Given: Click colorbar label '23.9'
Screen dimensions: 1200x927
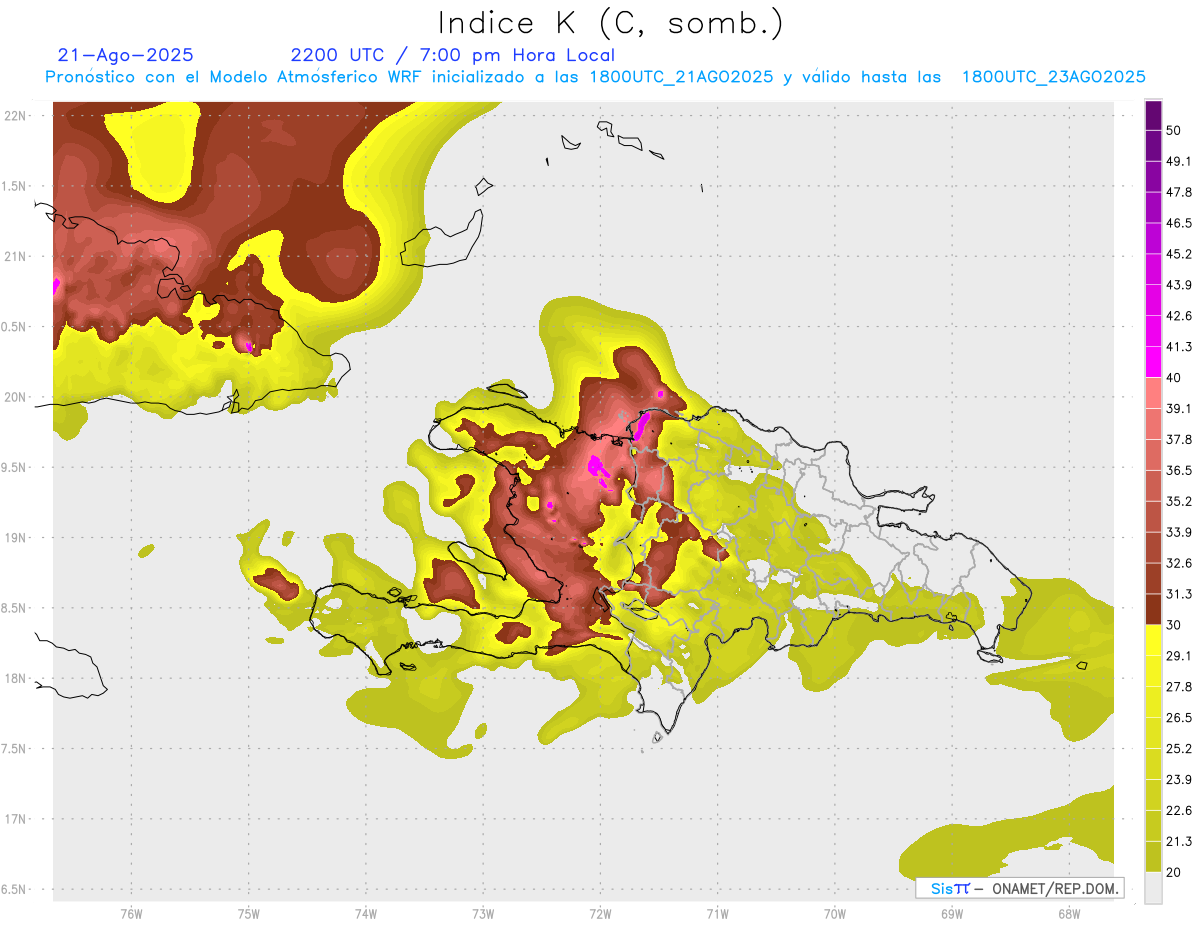Looking at the screenshot, I should (1179, 780).
